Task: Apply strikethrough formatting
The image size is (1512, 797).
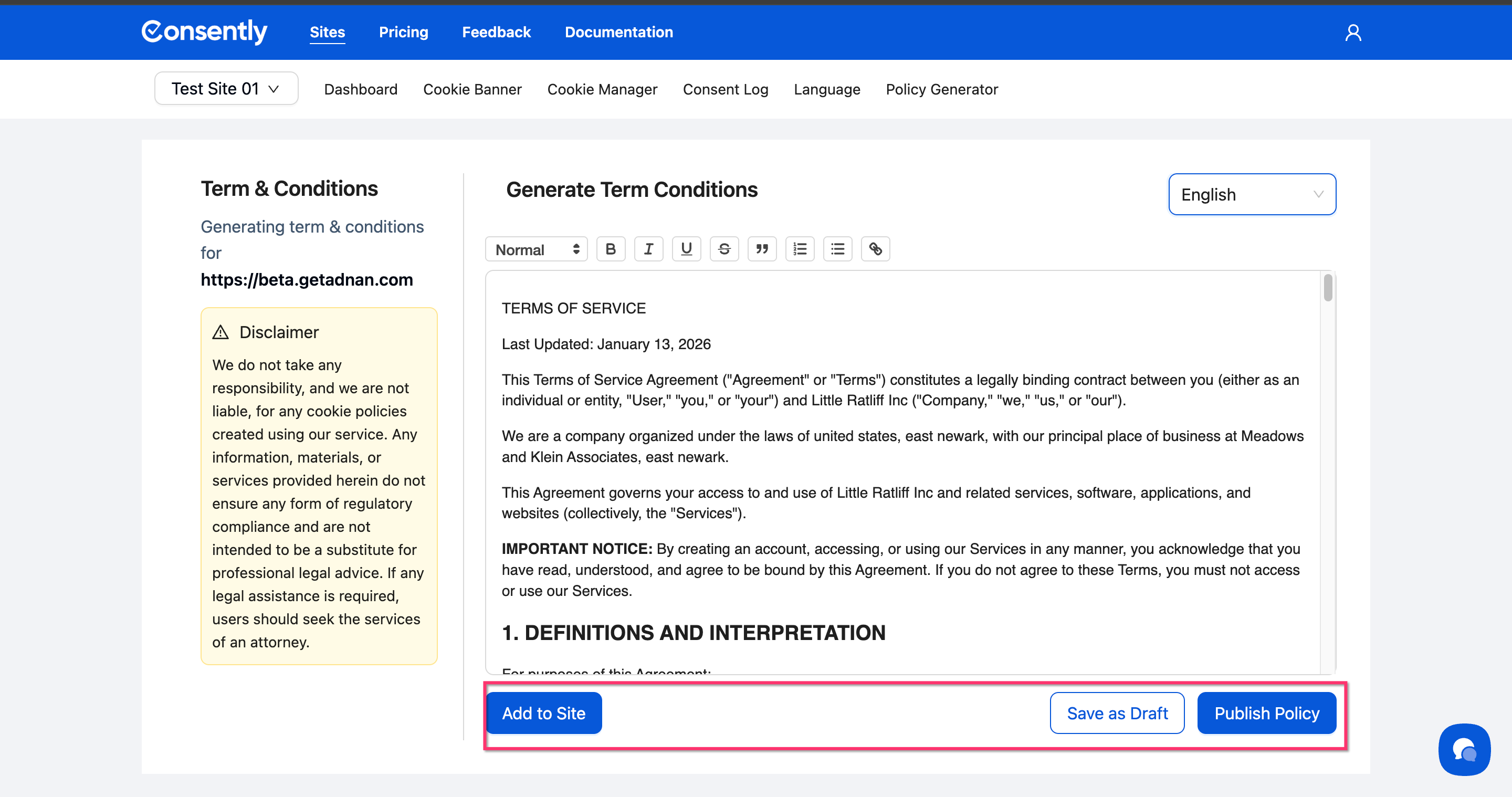Action: pos(724,249)
